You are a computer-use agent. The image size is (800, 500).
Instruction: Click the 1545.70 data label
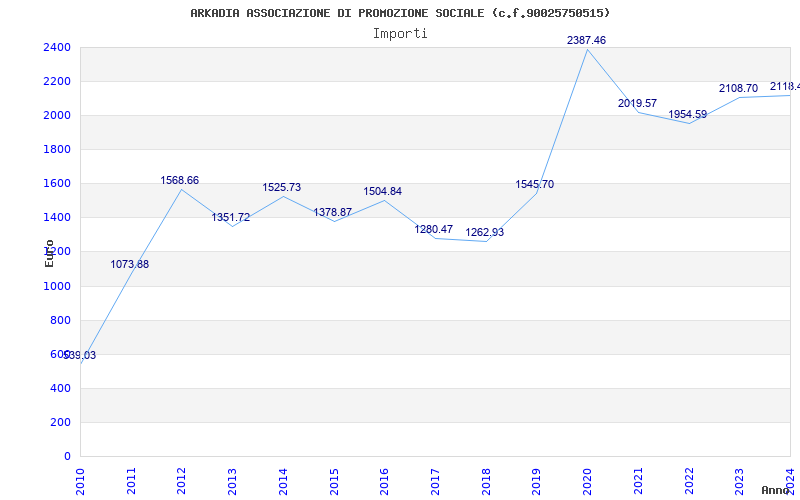pos(535,185)
